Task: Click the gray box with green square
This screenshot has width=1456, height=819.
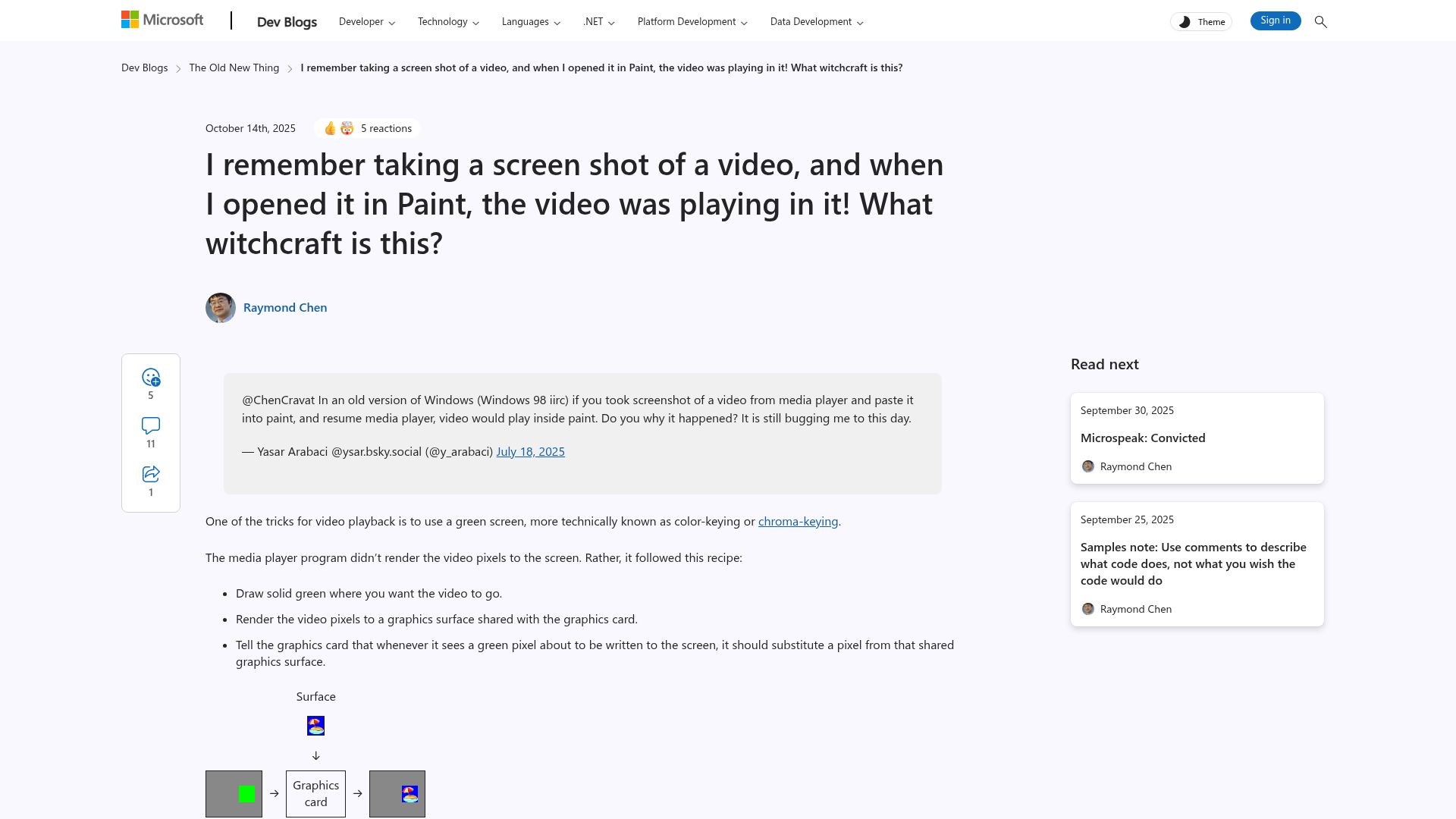Action: point(234,794)
